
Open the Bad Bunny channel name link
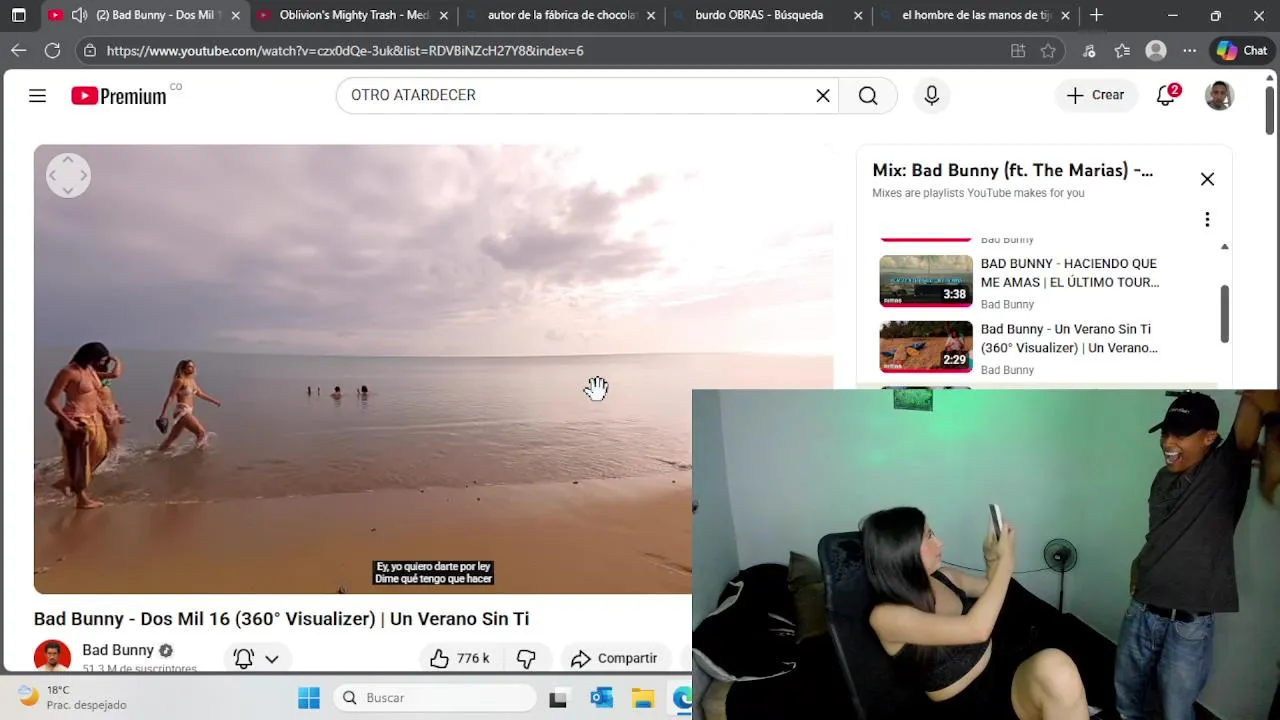118,650
